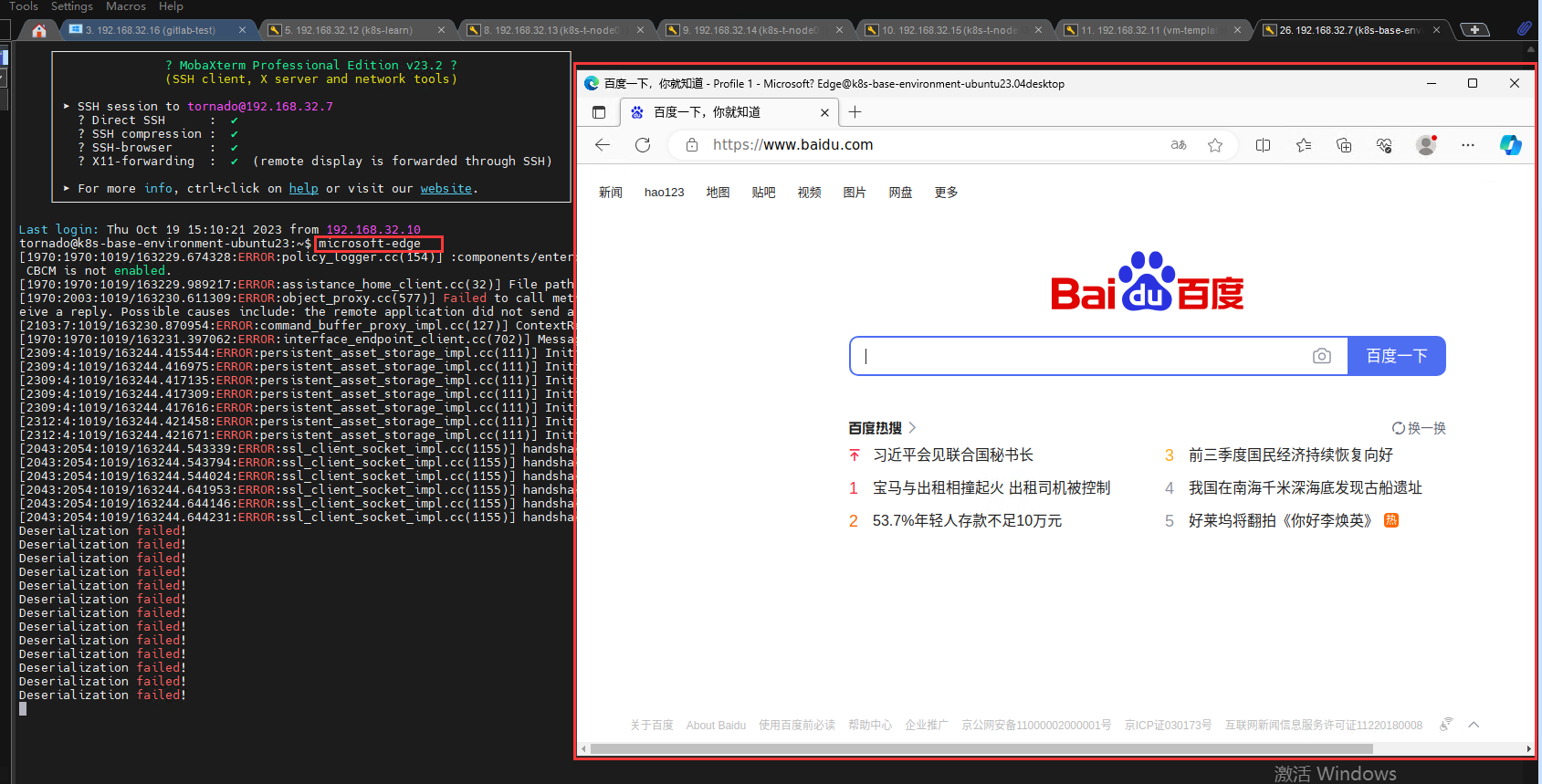Open a new Edge browser tab
Screen dimensions: 1542x784
tap(855, 112)
